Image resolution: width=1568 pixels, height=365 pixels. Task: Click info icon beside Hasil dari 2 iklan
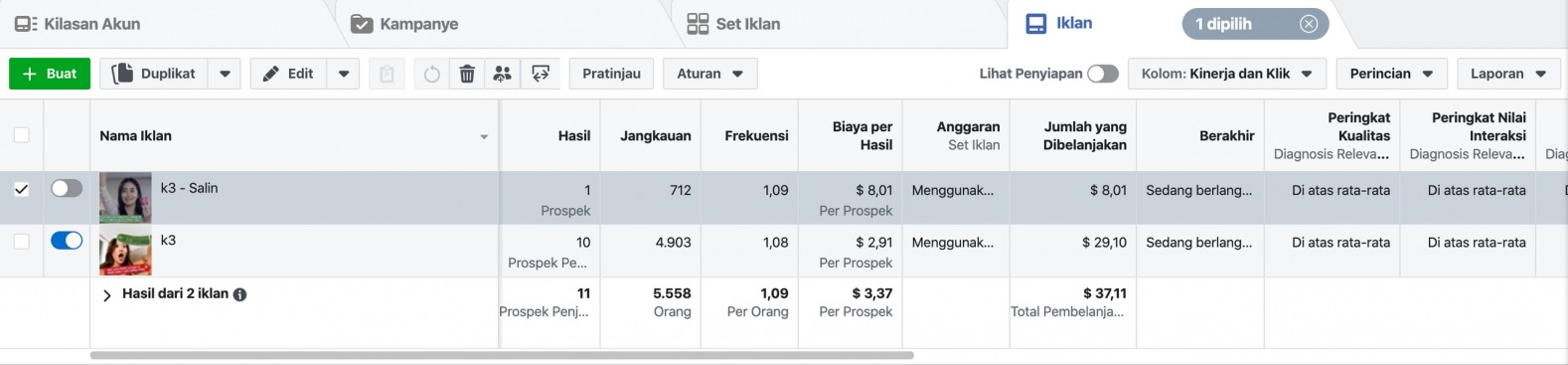click(239, 294)
